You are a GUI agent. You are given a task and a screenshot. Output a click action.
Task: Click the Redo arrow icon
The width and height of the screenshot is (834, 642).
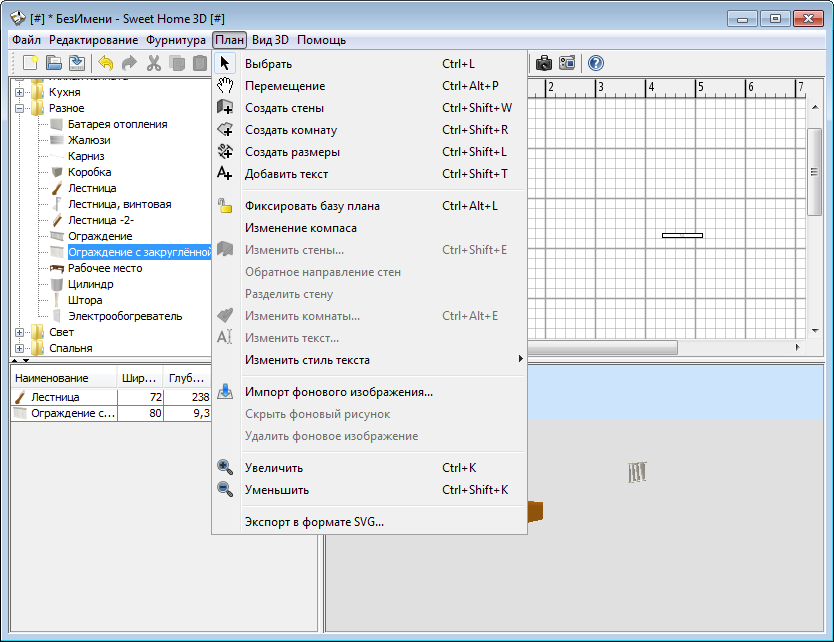(x=129, y=63)
